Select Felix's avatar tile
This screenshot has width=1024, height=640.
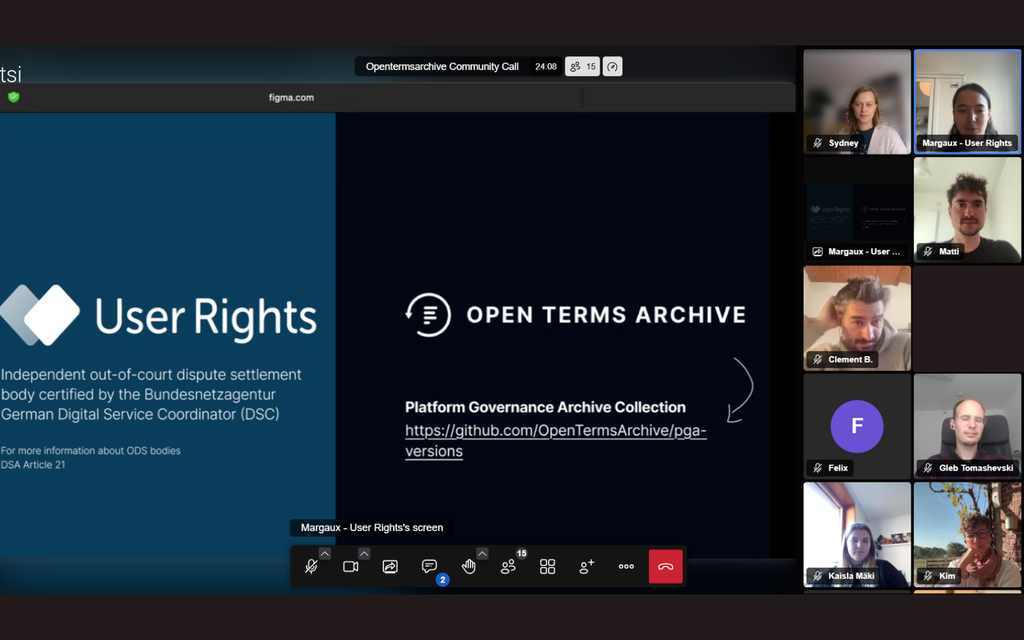857,426
